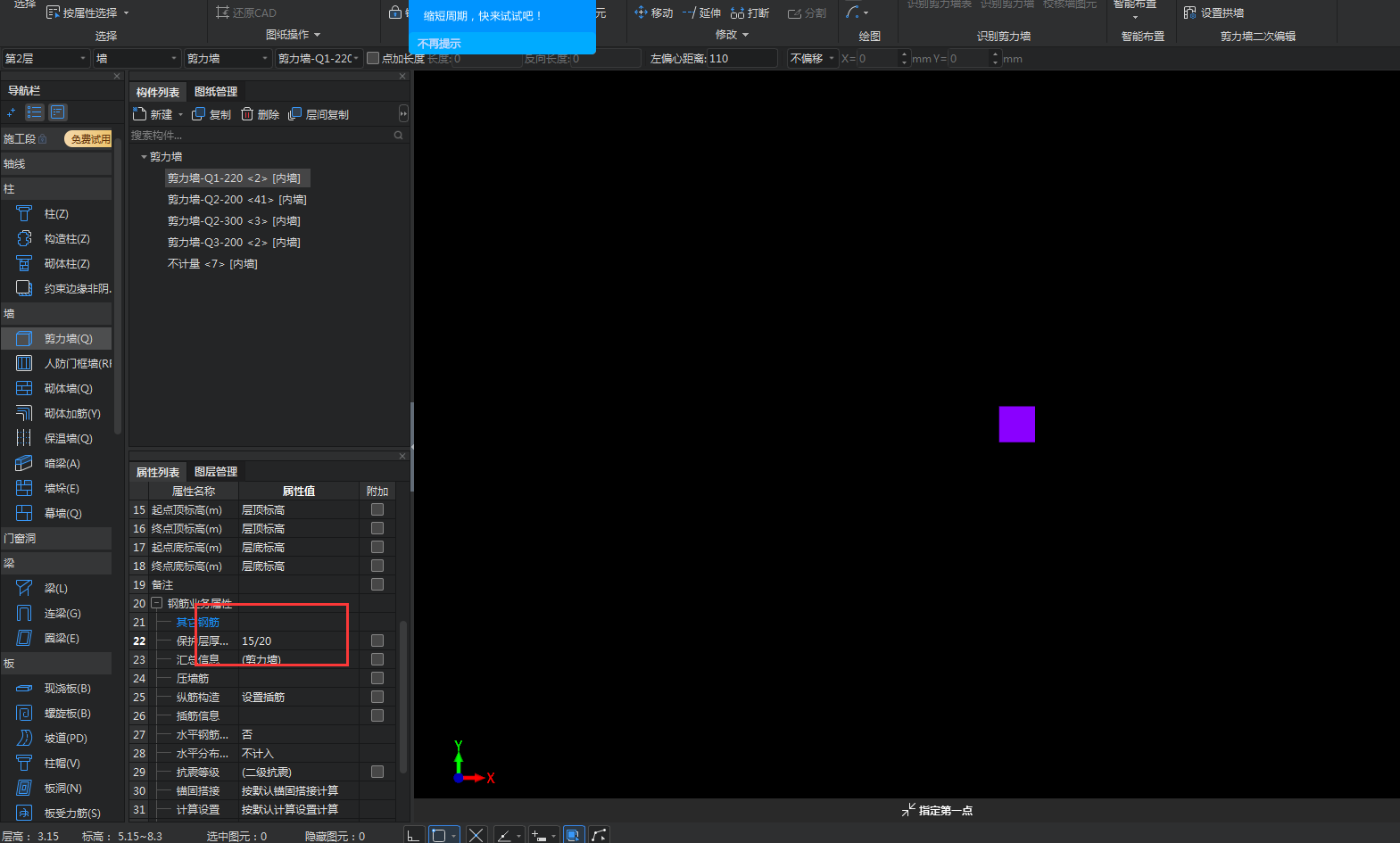Click the orthogonal mode icon in status bar
Image resolution: width=1400 pixels, height=843 pixels.
pyautogui.click(x=413, y=835)
